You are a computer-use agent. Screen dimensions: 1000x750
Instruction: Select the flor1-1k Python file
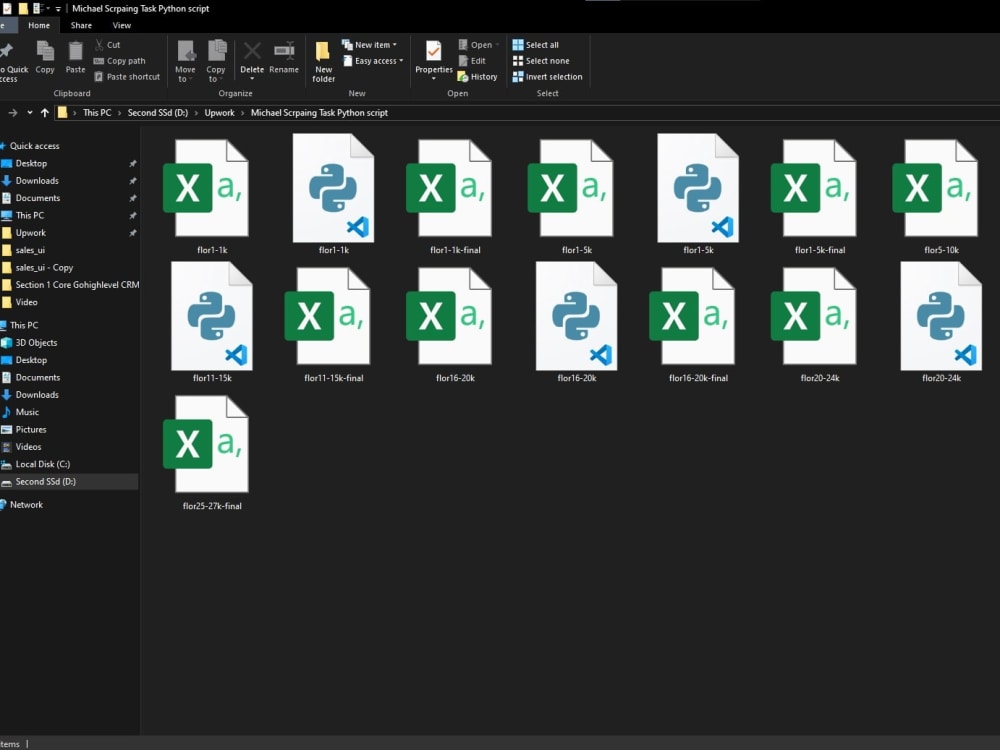click(334, 194)
